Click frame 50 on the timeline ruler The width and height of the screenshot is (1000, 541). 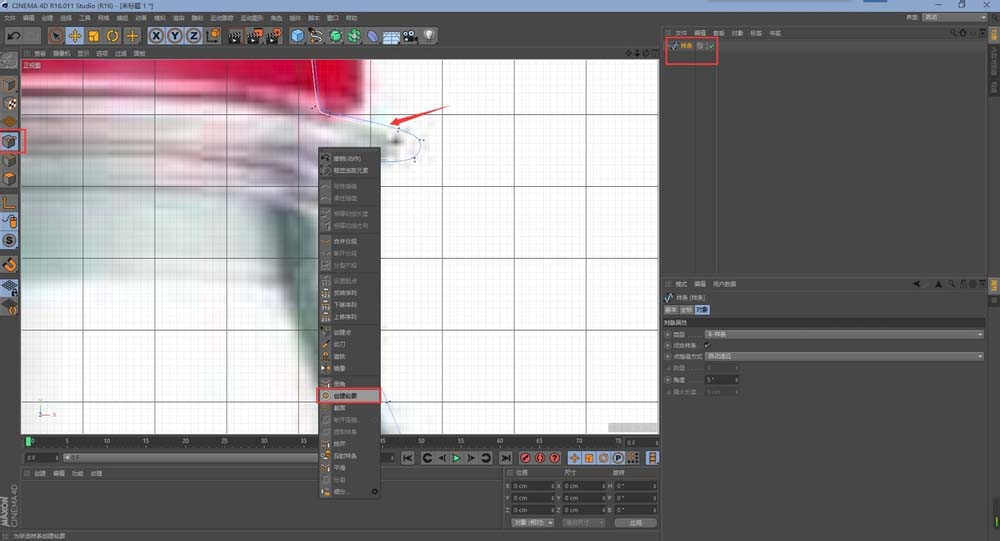coord(421,440)
